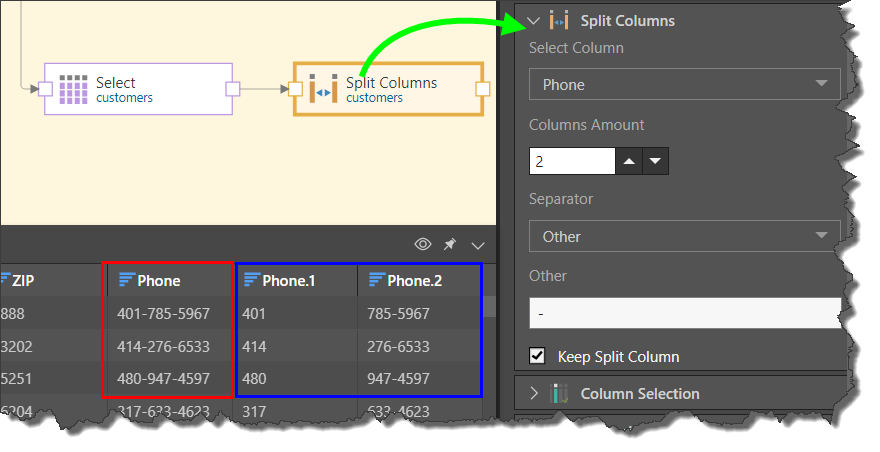The width and height of the screenshot is (880, 452).
Task: Expand the Column Selection section
Action: coord(533,393)
